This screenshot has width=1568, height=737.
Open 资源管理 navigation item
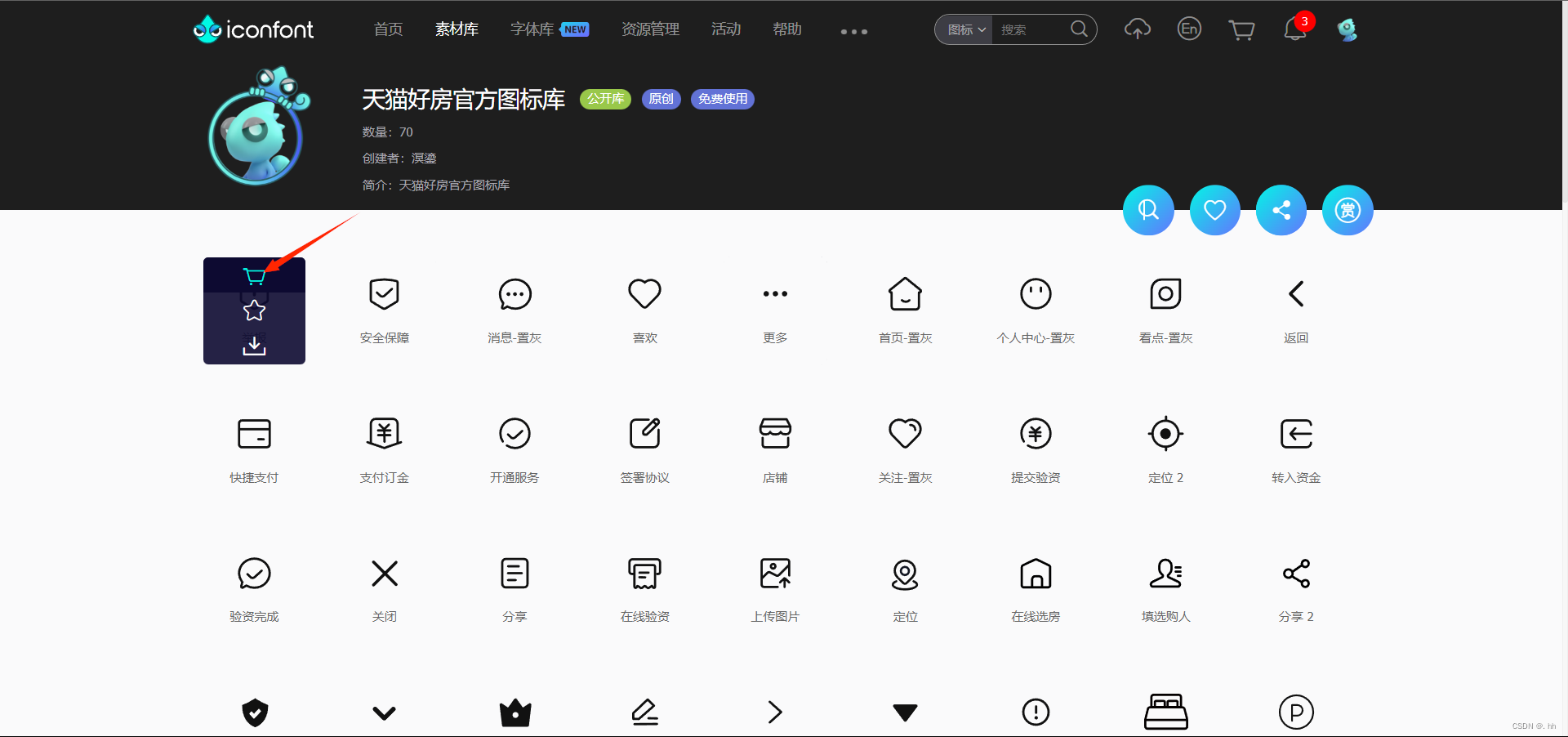coord(650,29)
